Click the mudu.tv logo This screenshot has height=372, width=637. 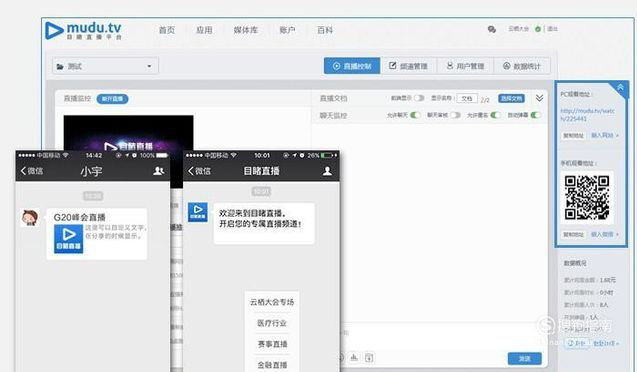click(83, 30)
